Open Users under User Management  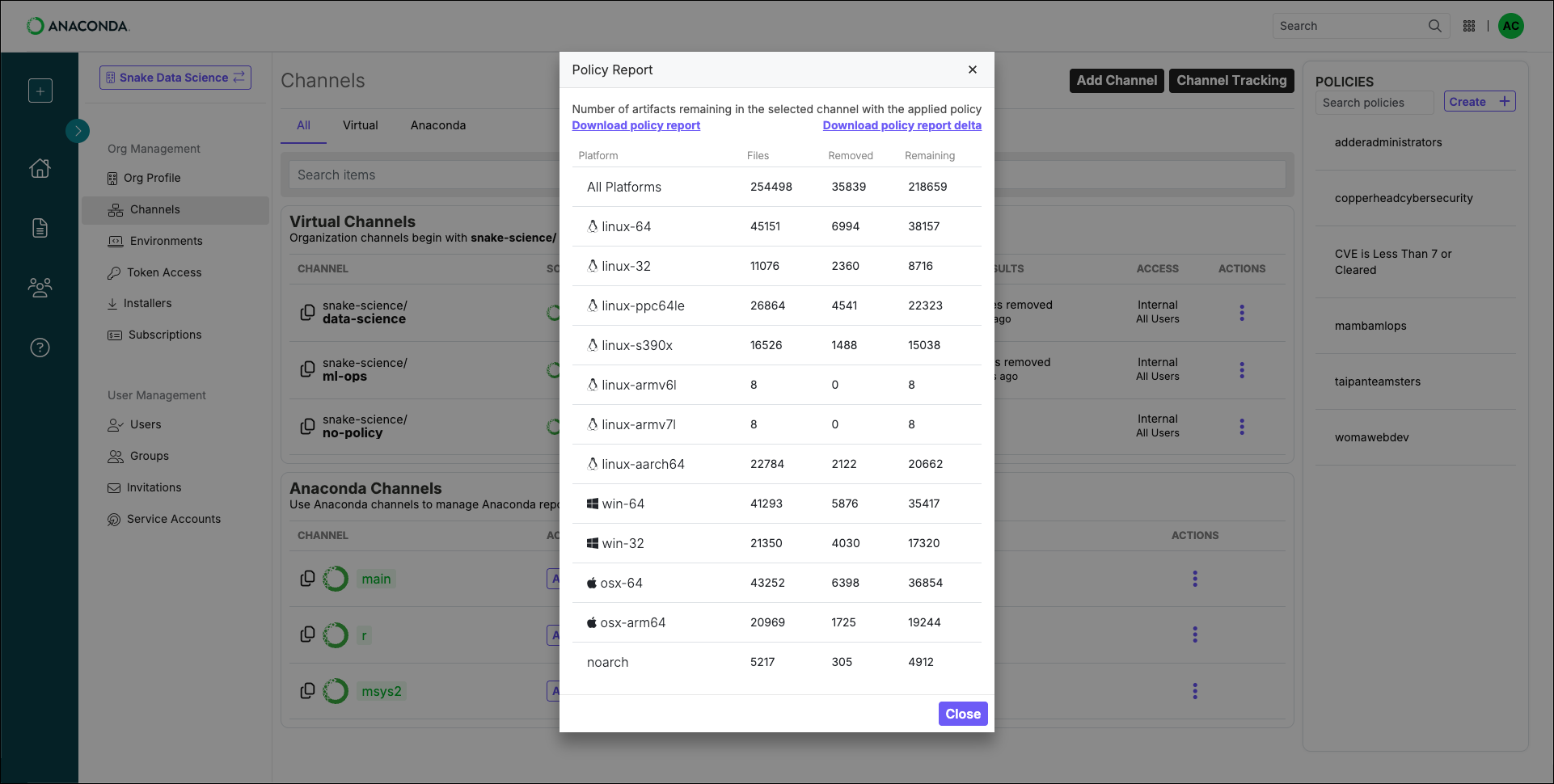(x=175, y=424)
